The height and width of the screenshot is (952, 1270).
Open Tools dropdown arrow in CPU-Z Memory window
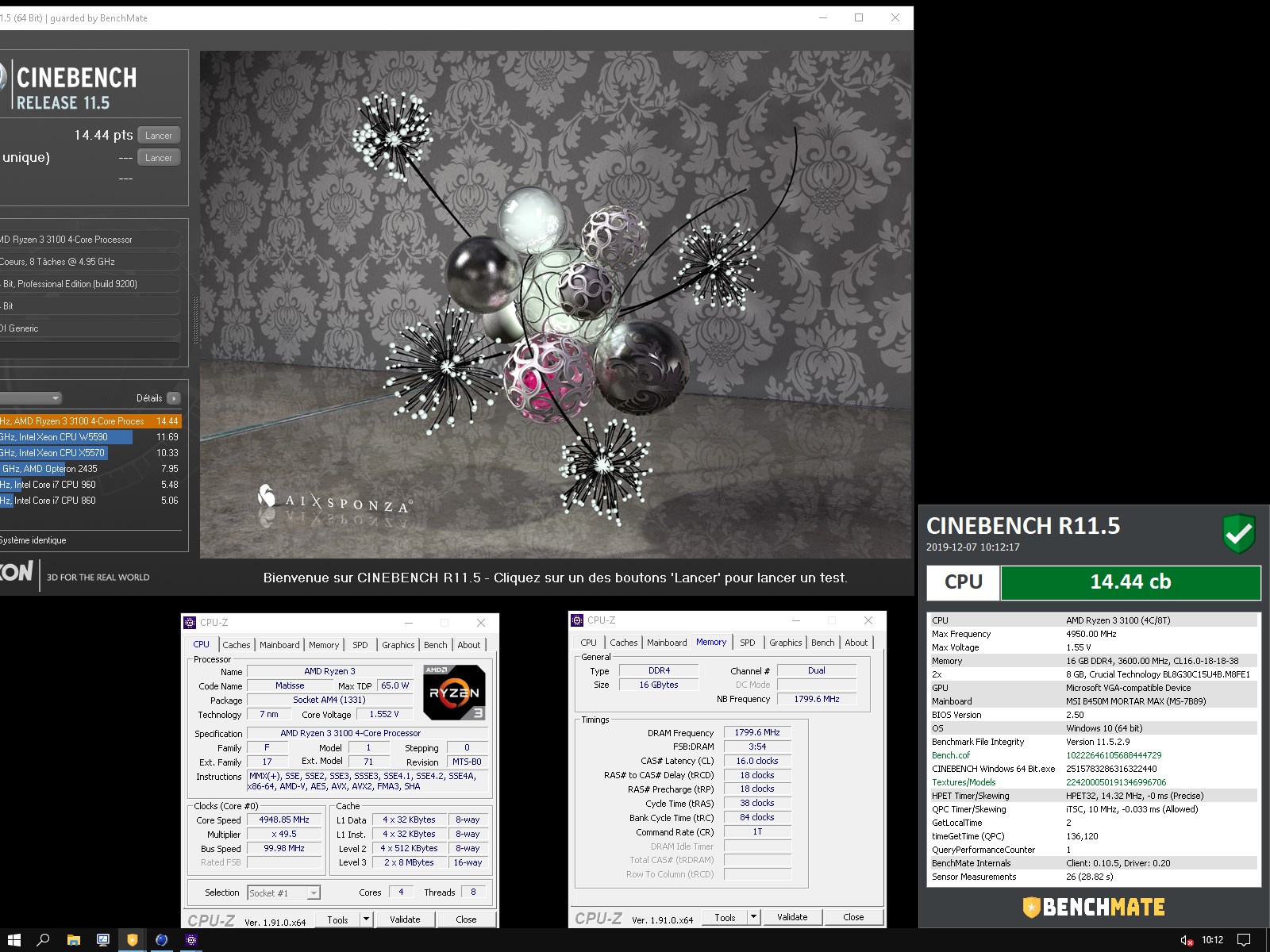[x=753, y=917]
